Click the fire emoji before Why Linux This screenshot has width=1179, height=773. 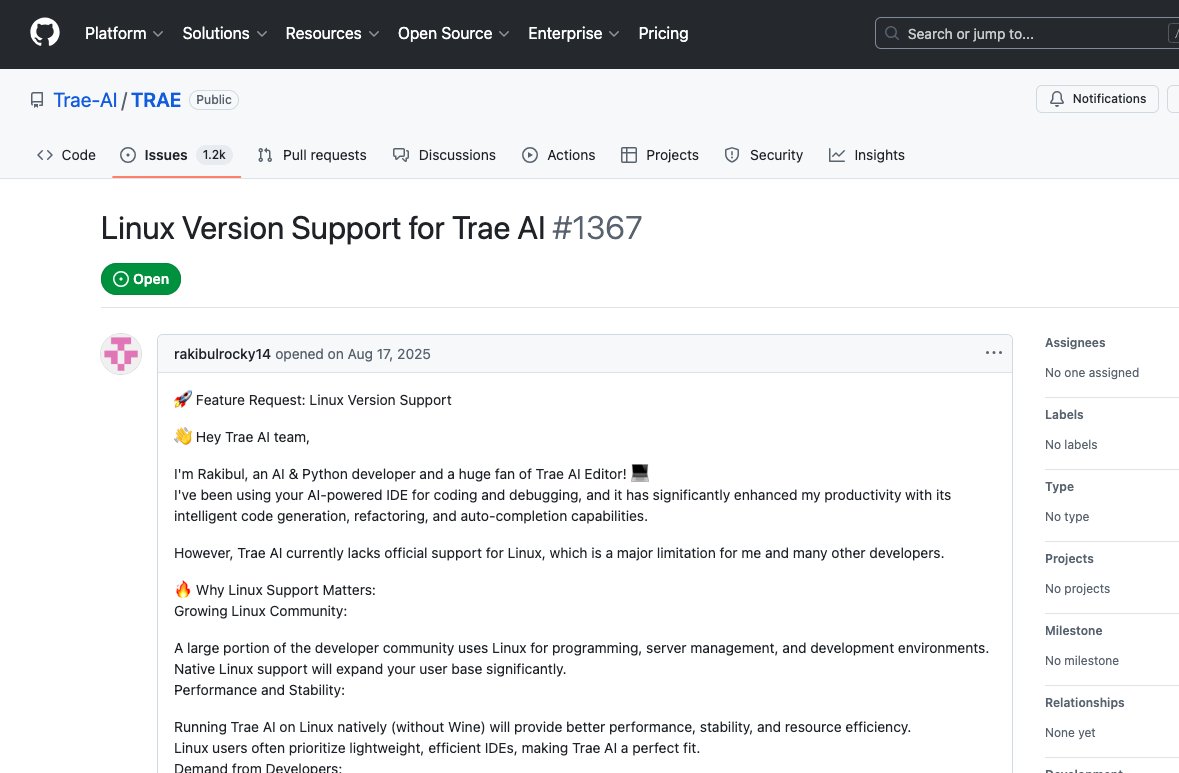pos(183,589)
